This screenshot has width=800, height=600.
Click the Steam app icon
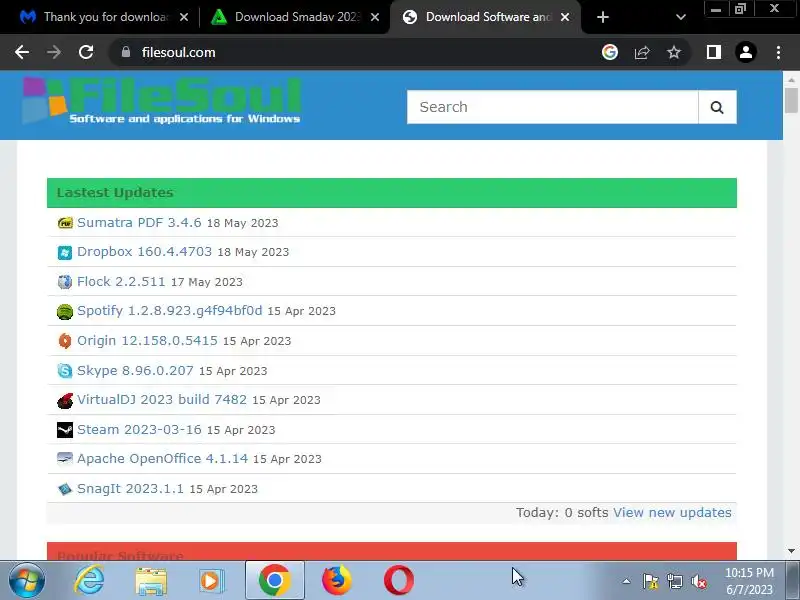[x=65, y=430]
